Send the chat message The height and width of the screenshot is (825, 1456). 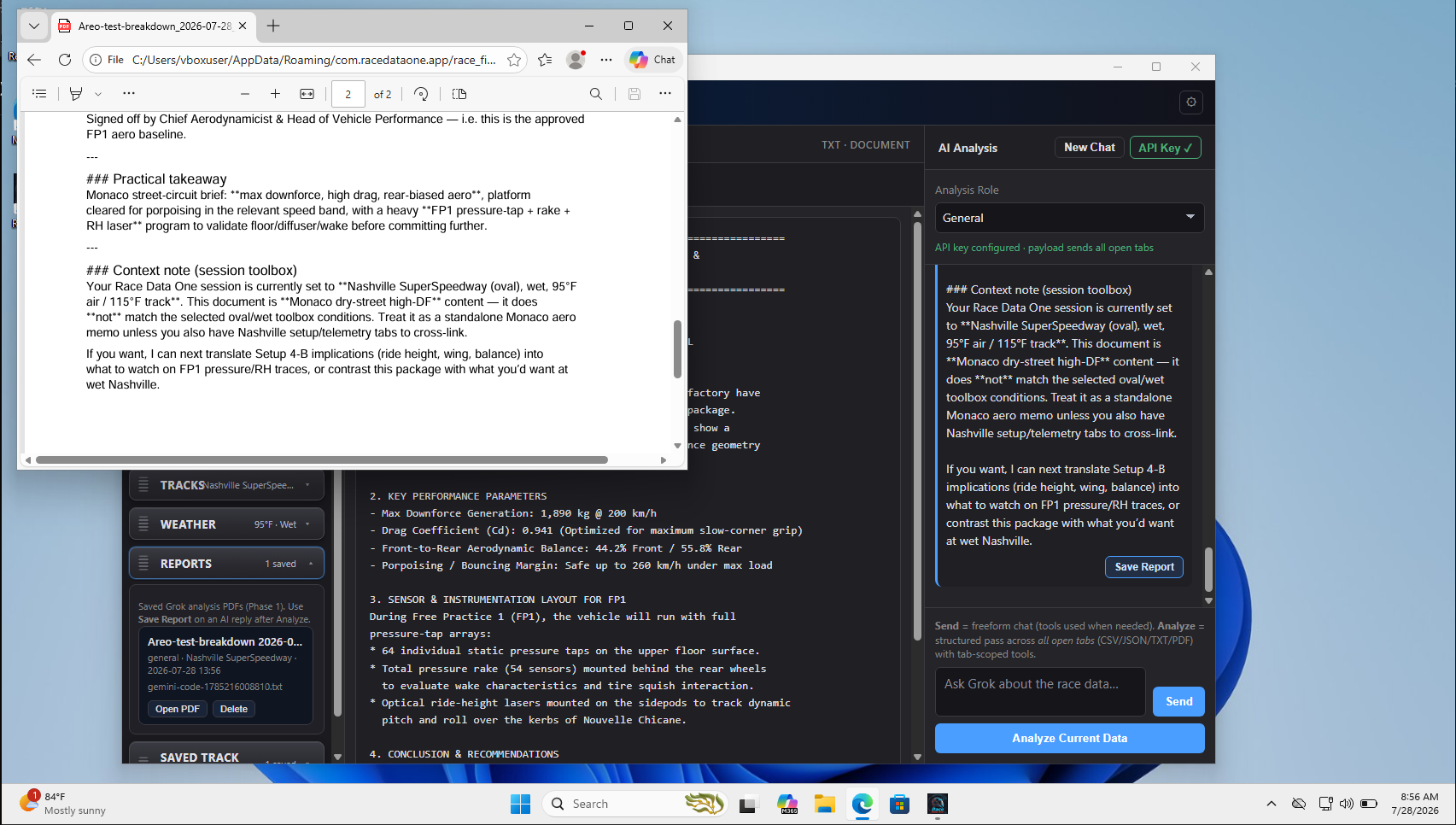pyautogui.click(x=1178, y=702)
